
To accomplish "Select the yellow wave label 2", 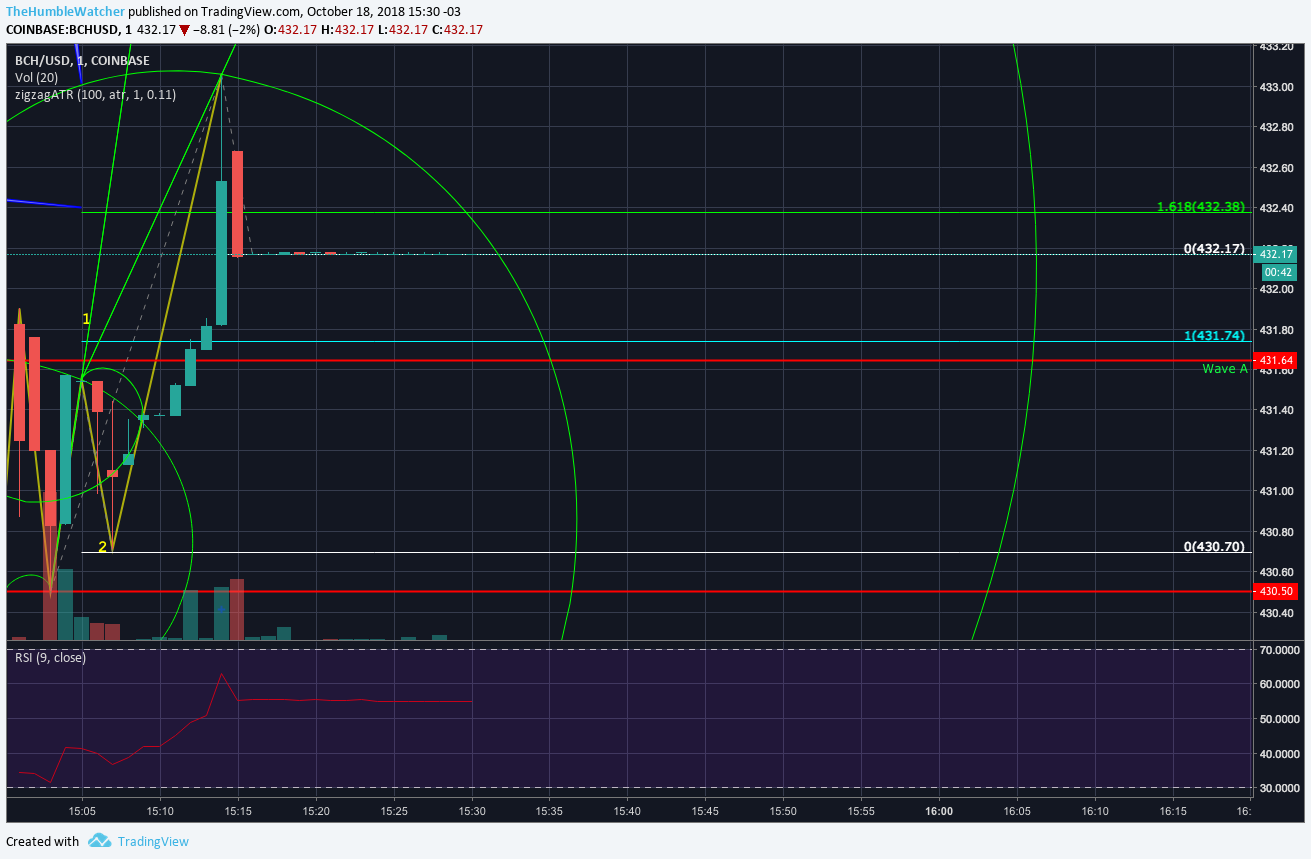I will [102, 546].
